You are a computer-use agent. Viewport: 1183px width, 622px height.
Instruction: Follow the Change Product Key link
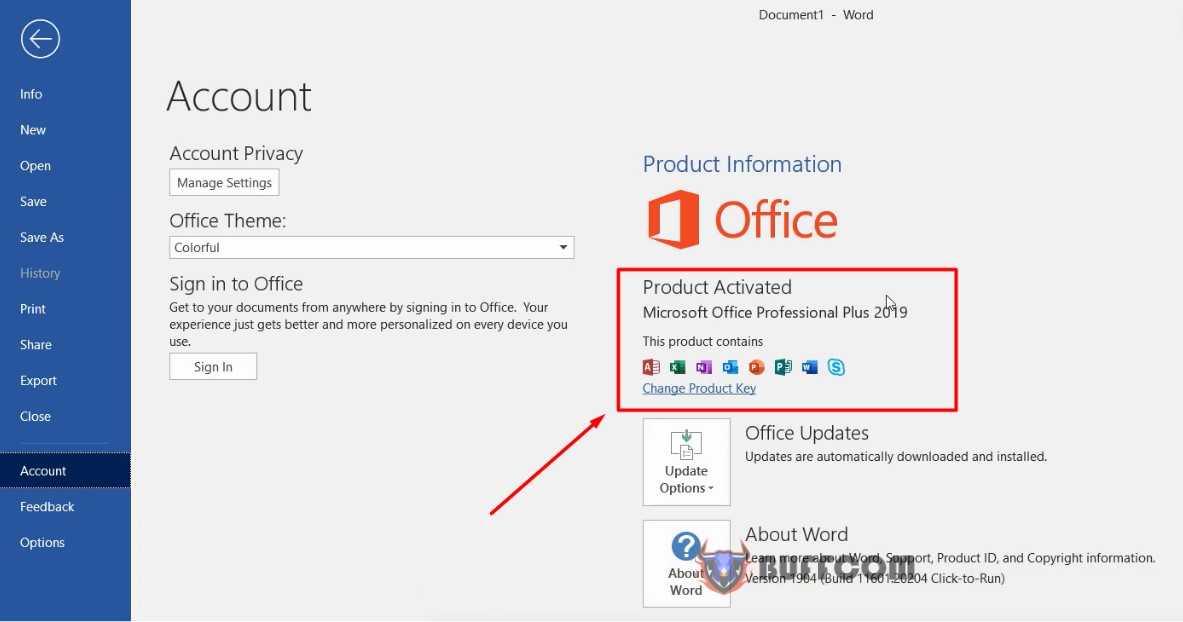tap(699, 388)
